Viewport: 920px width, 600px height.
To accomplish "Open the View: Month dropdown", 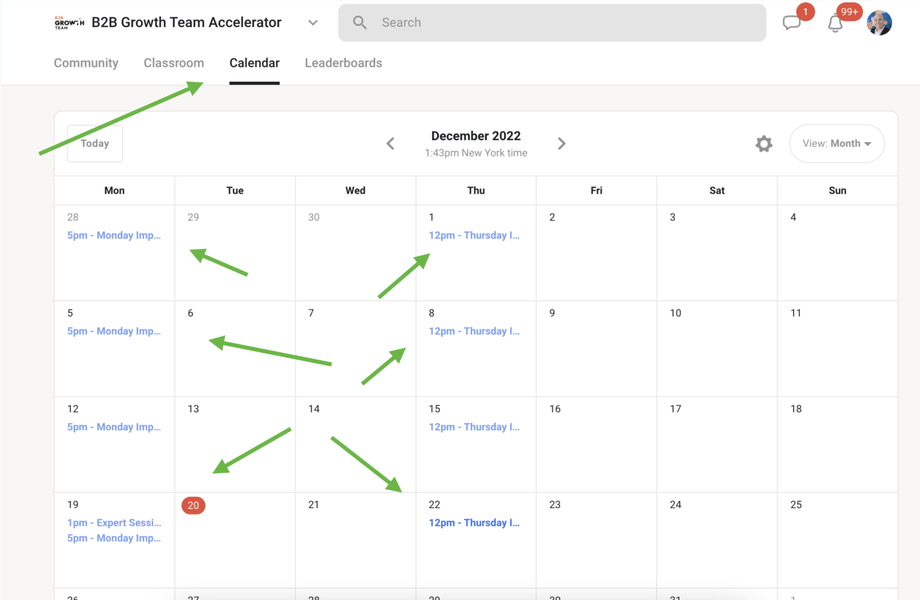I will (x=836, y=144).
